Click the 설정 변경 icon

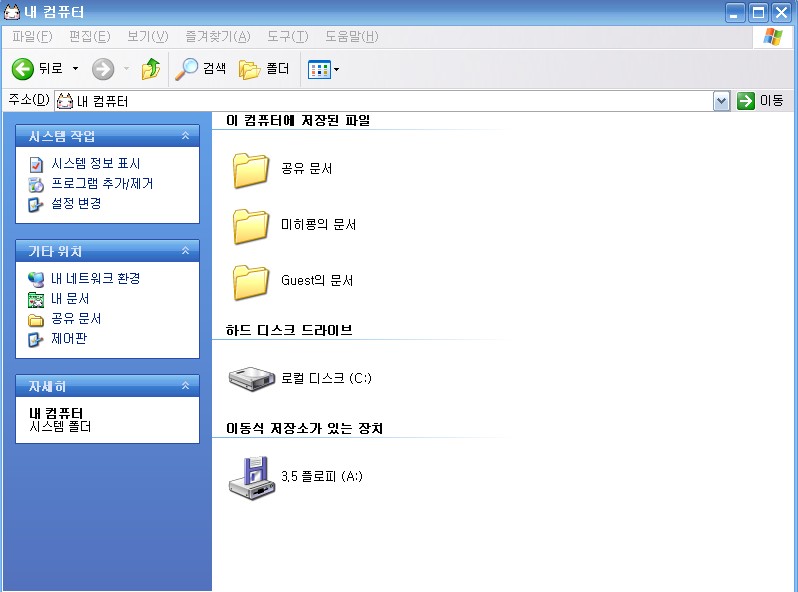[36, 205]
